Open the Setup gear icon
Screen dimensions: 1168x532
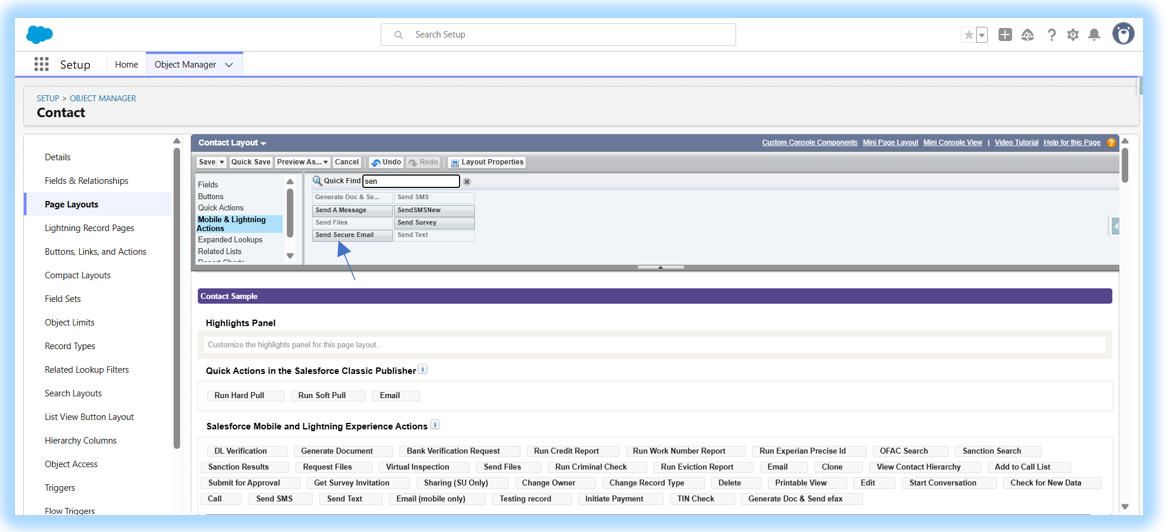[1073, 34]
